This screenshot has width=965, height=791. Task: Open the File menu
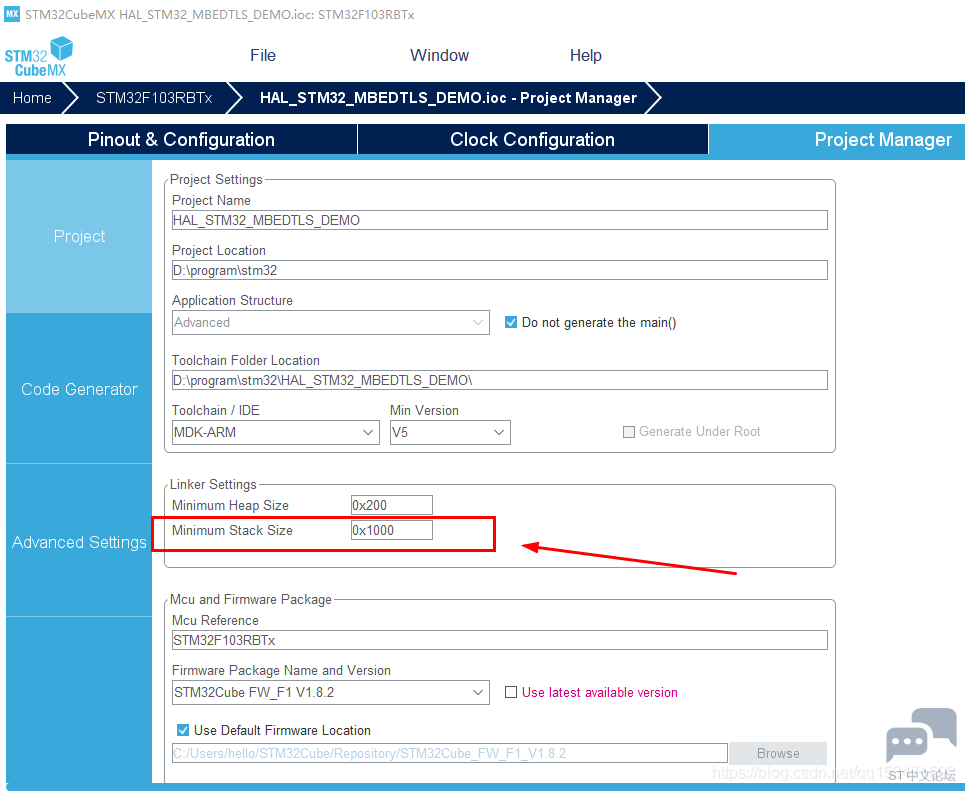click(x=263, y=55)
